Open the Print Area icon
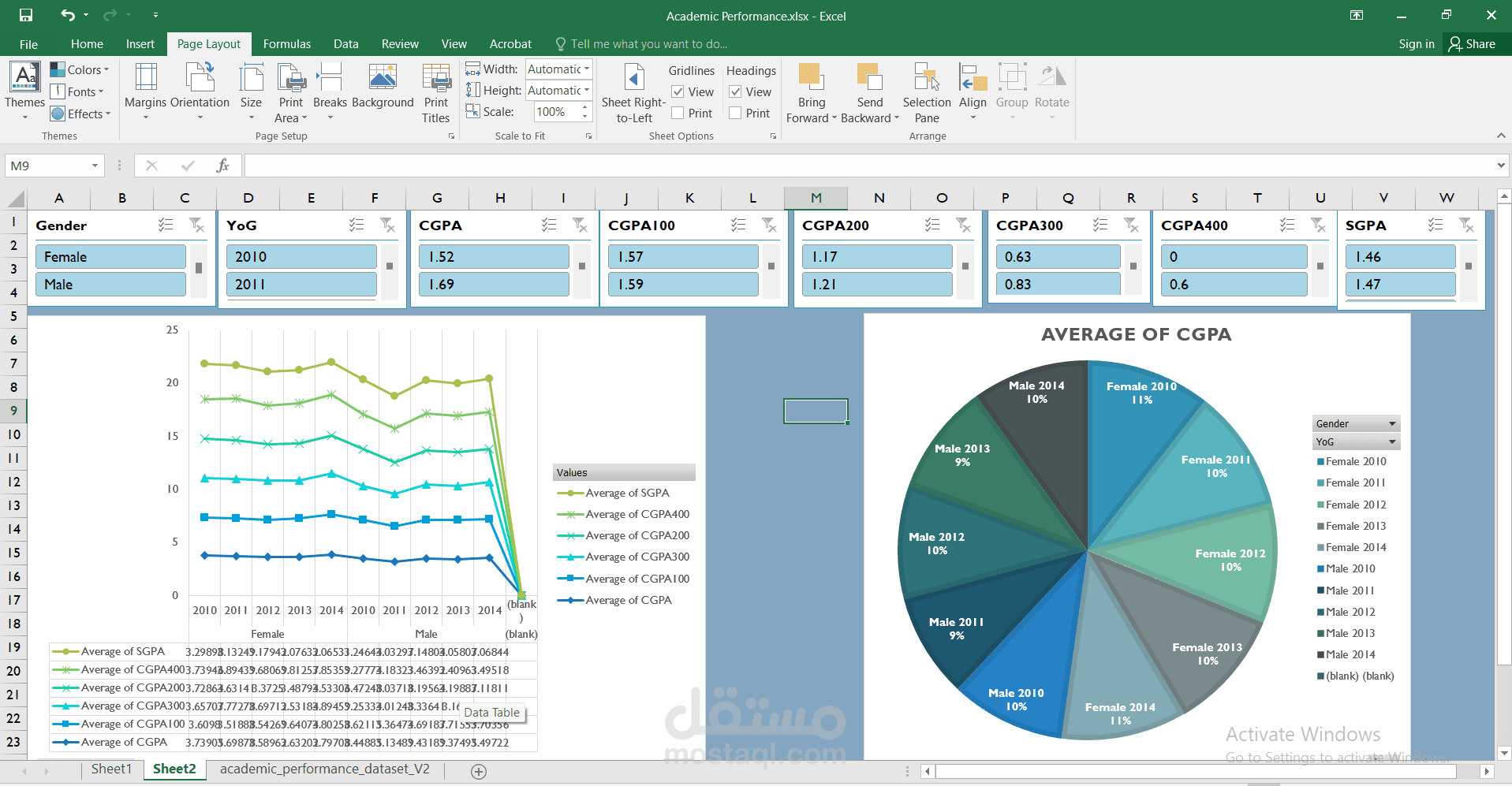Image resolution: width=1512 pixels, height=786 pixels. point(291,77)
